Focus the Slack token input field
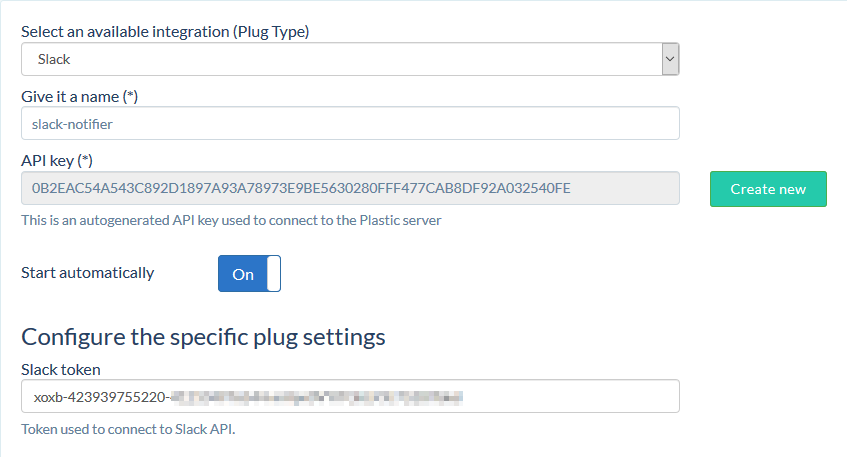Image resolution: width=847 pixels, height=457 pixels. pyautogui.click(x=350, y=396)
